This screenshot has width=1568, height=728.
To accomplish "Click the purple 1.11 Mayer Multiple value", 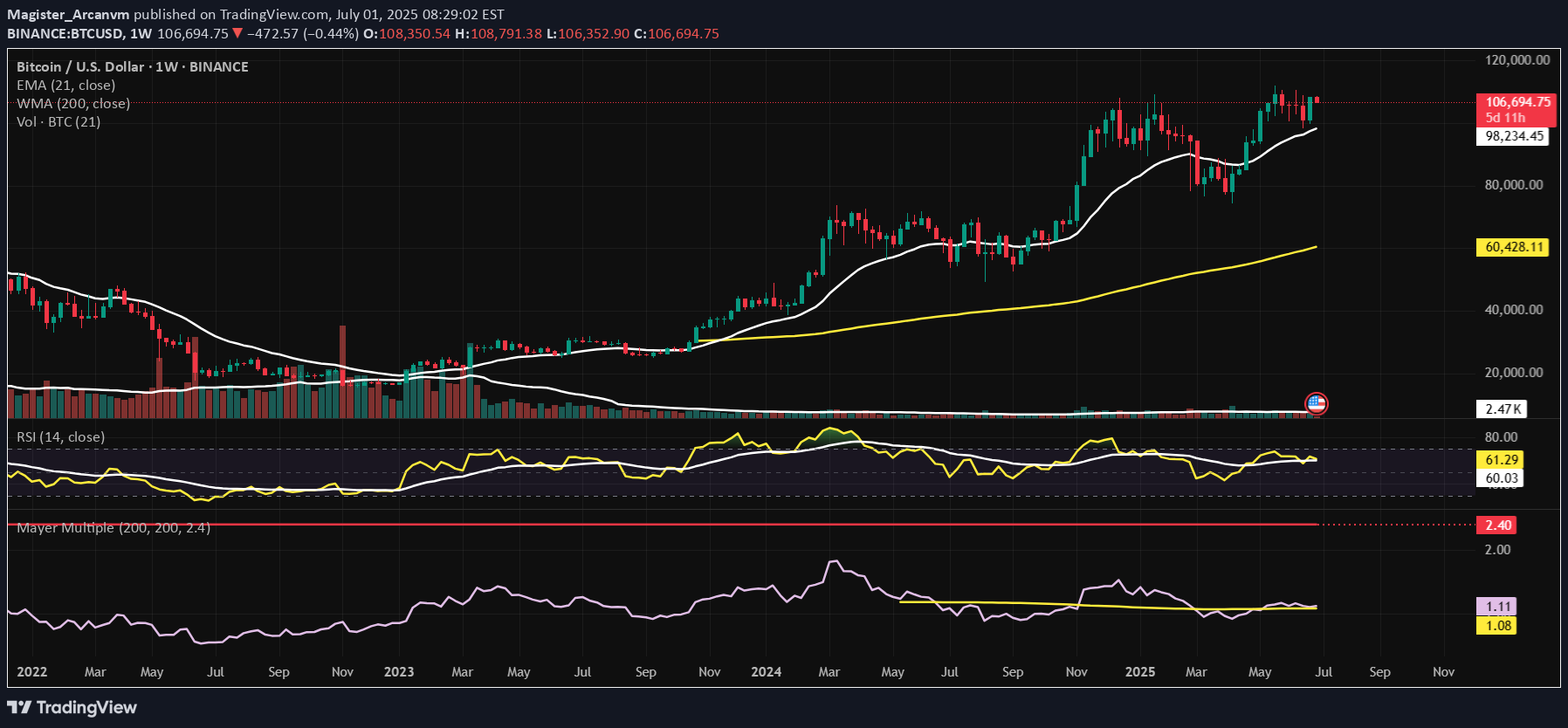I will coord(1497,607).
